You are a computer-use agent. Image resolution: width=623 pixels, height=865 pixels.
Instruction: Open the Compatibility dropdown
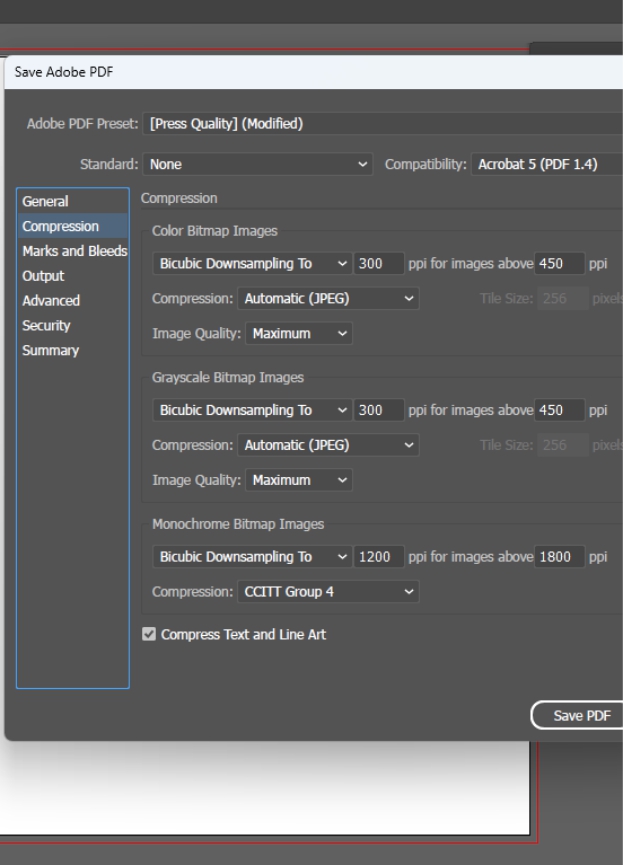543,164
